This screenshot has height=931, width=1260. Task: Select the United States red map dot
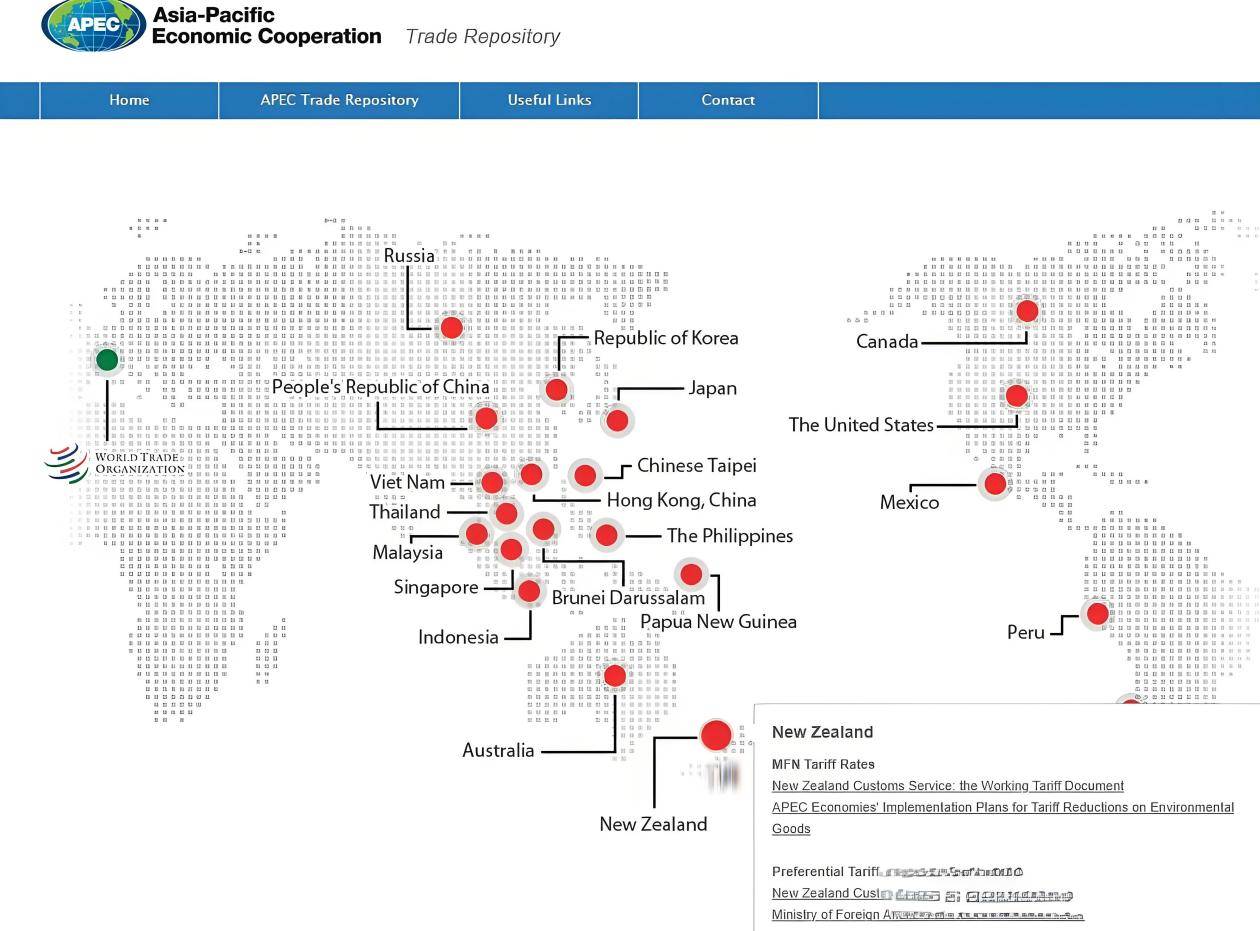1017,396
